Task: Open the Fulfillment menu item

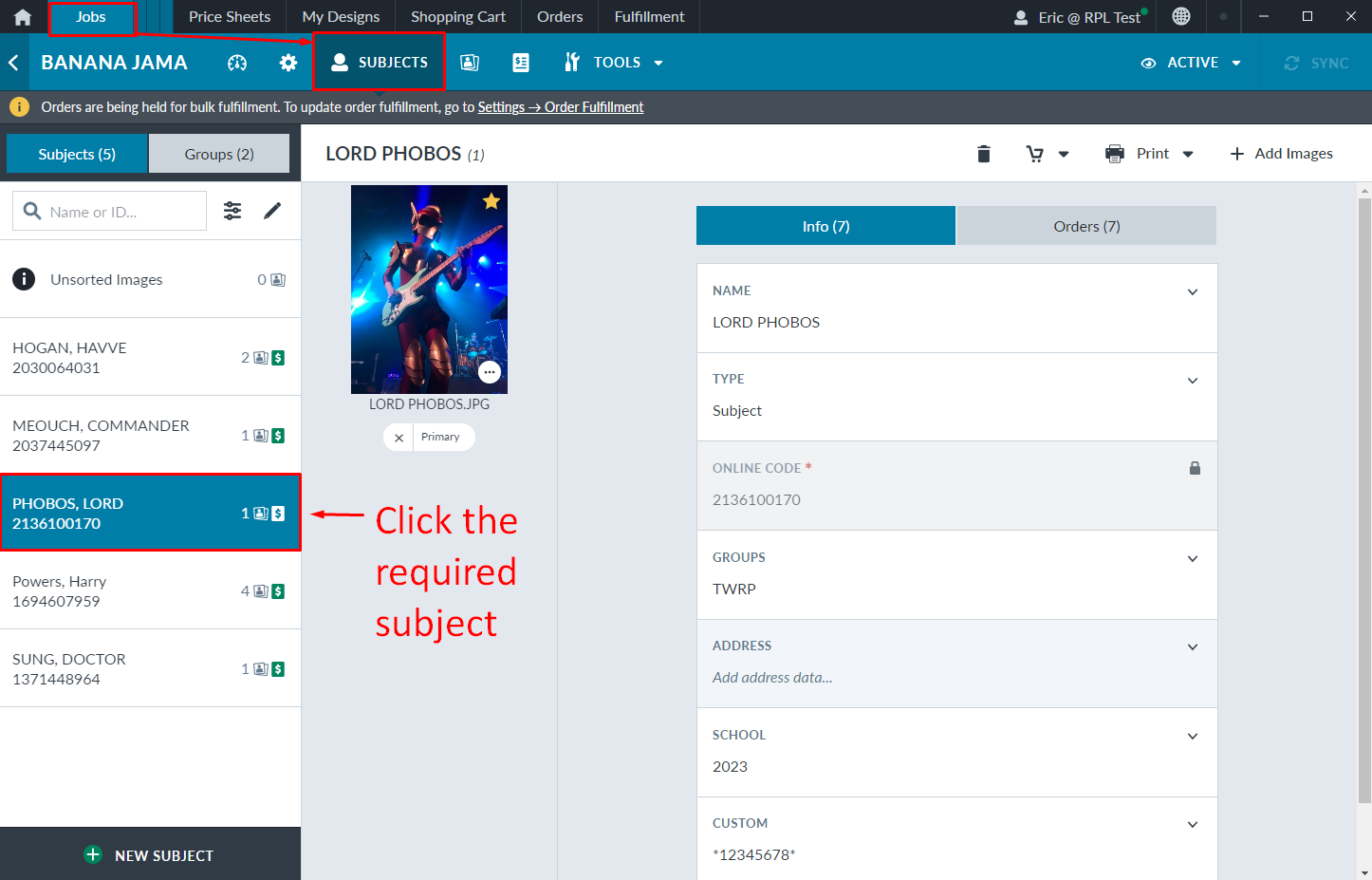Action: pos(648,16)
